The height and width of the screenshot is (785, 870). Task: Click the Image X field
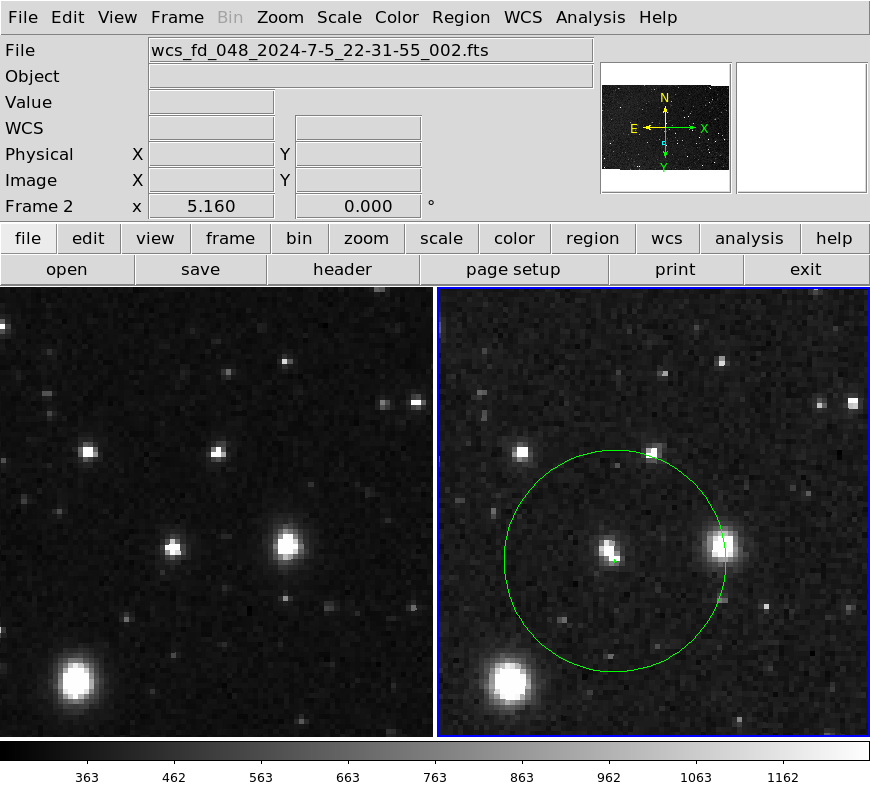pos(211,180)
